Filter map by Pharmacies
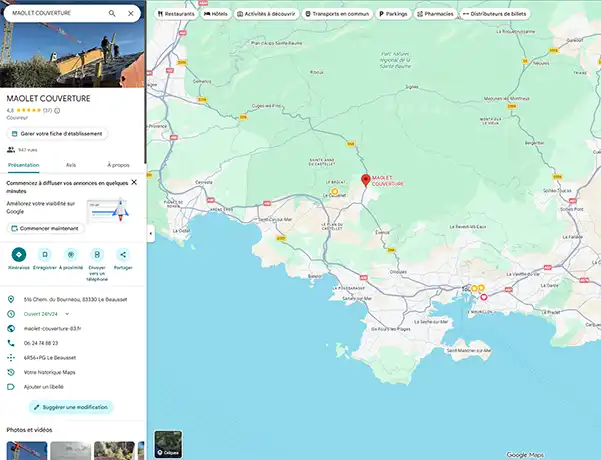Image resolution: width=601 pixels, height=460 pixels. pos(435,14)
